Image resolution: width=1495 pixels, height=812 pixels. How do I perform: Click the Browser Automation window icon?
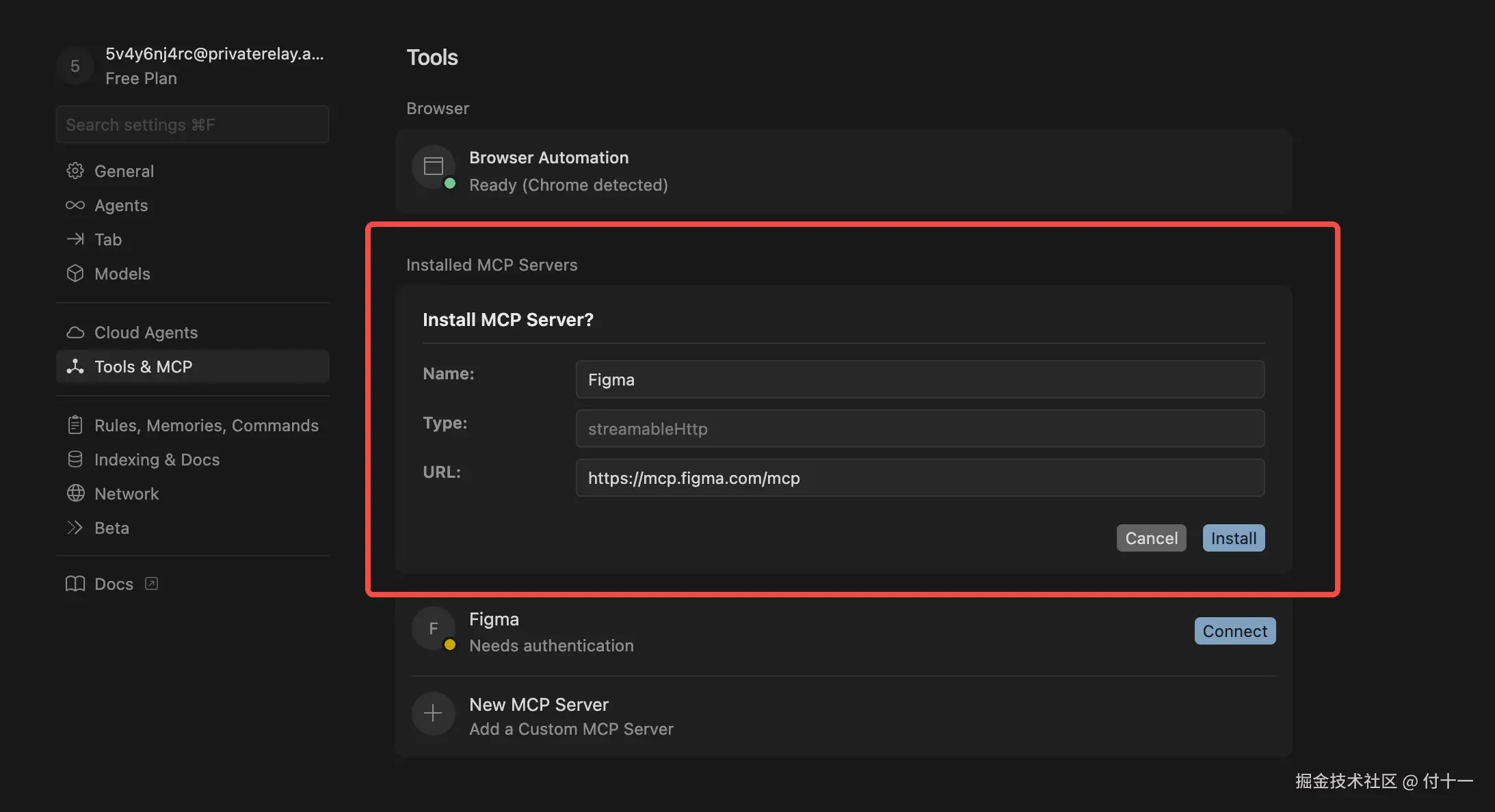(434, 166)
